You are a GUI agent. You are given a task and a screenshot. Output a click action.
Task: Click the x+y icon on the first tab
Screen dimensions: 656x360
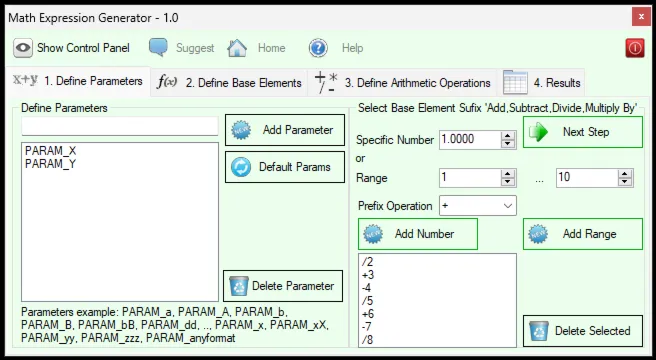pyautogui.click(x=25, y=80)
